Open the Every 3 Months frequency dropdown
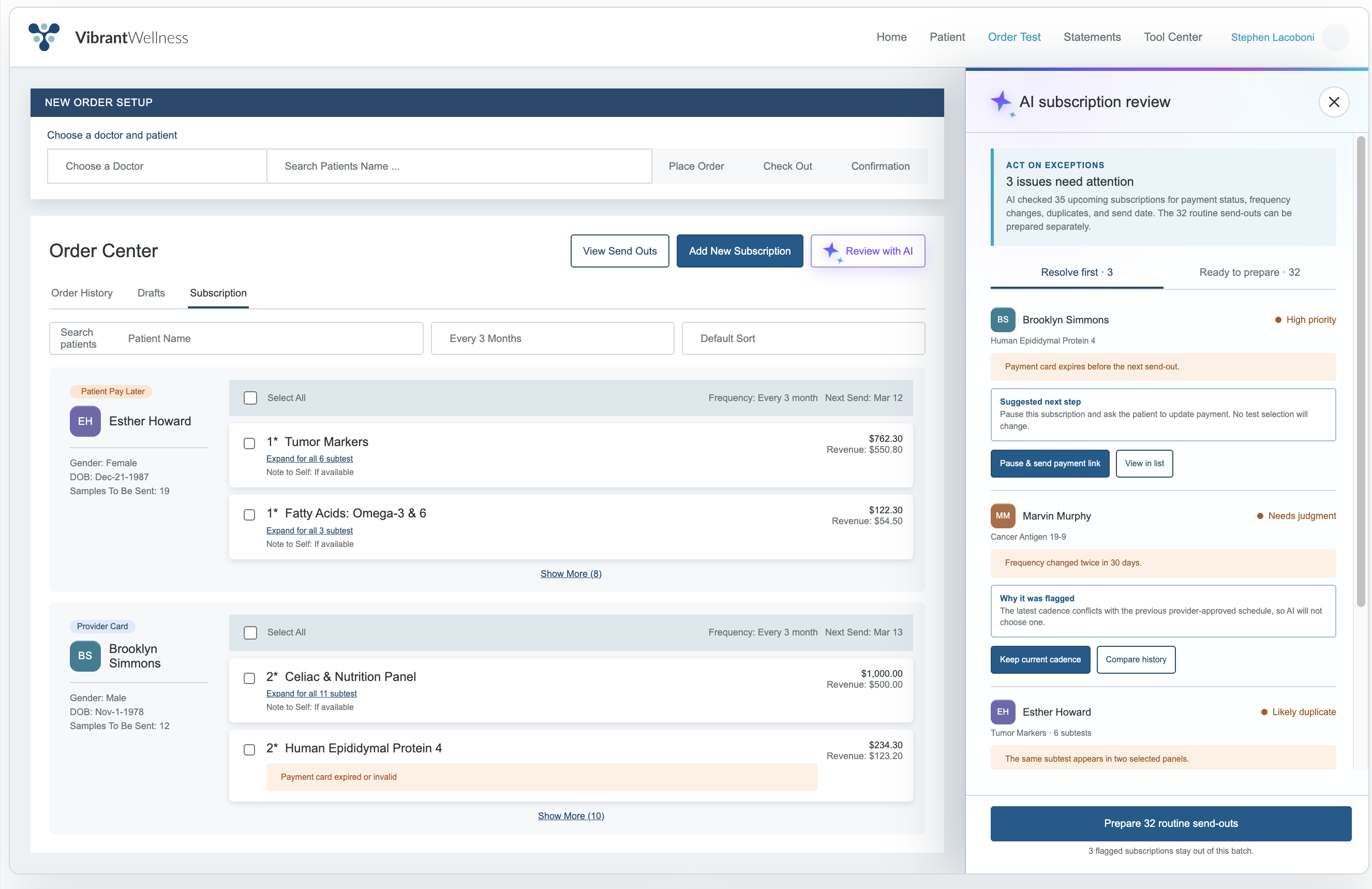 coord(552,338)
